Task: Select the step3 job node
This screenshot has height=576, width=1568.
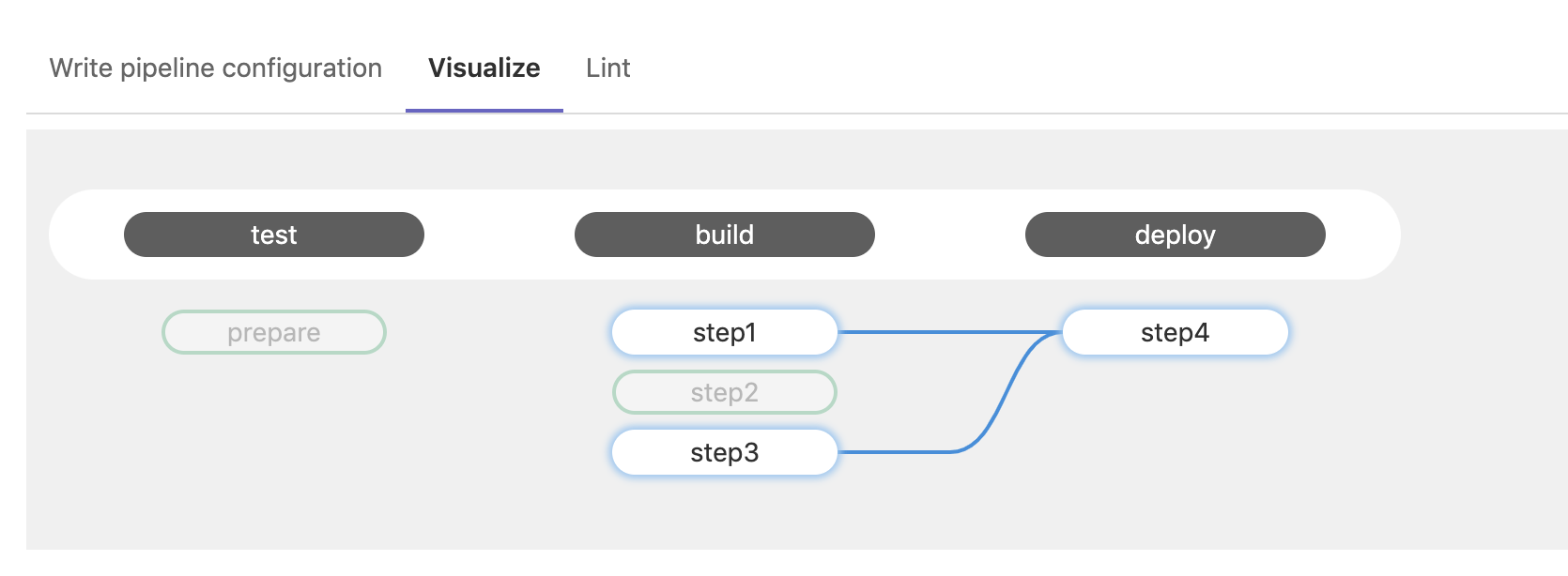Action: (x=725, y=452)
